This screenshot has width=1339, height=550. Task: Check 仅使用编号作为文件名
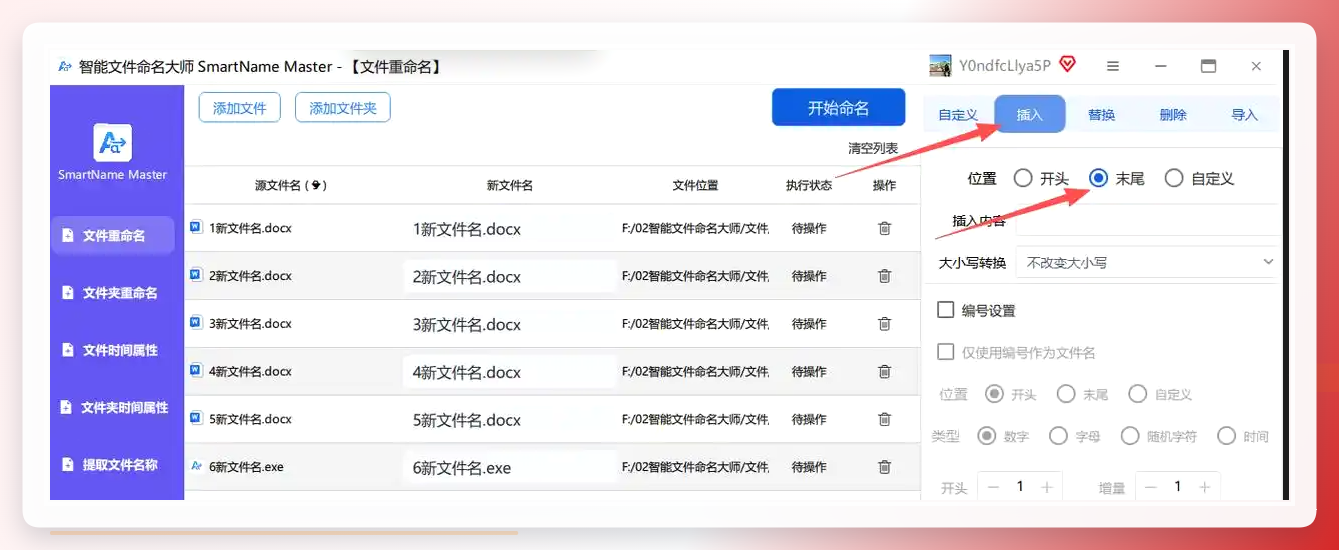point(945,352)
